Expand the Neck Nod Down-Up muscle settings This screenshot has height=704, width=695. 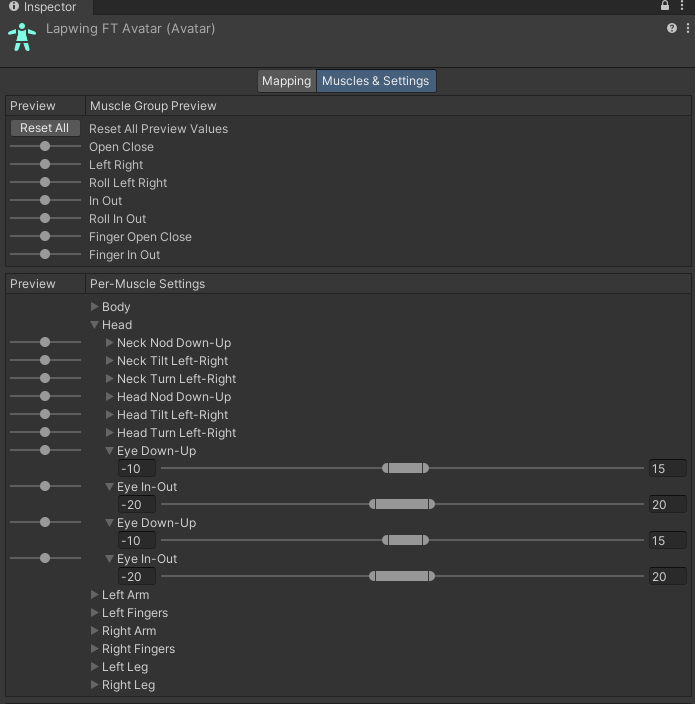[x=110, y=343]
